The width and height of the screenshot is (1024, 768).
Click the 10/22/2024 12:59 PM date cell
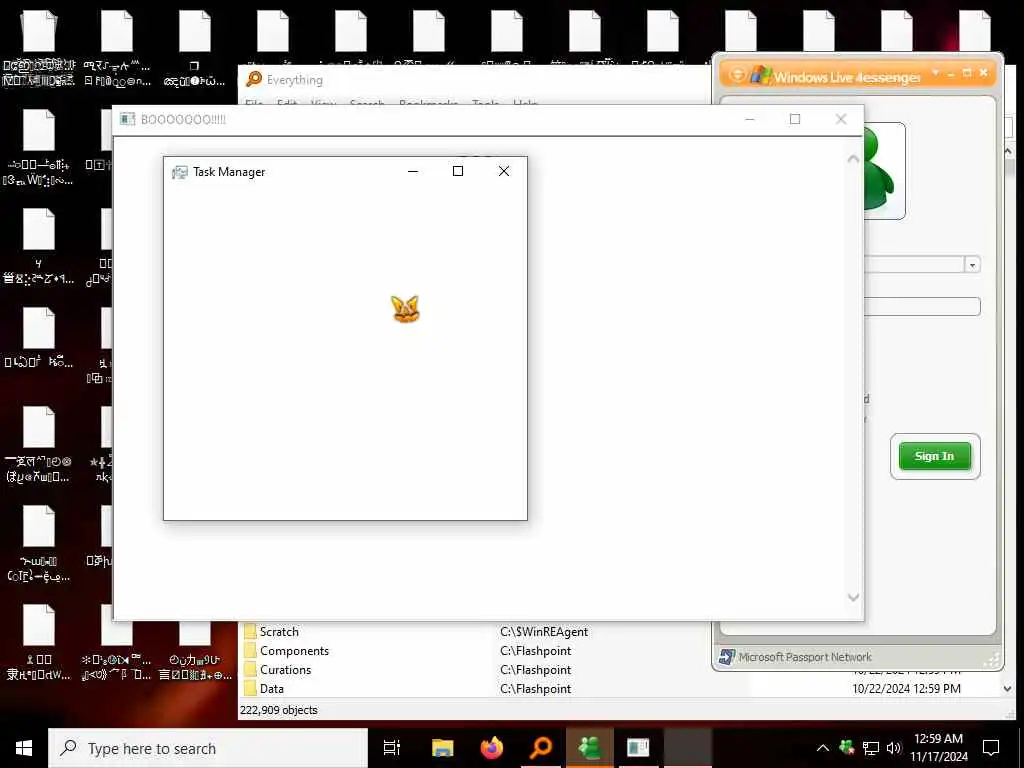(906, 688)
